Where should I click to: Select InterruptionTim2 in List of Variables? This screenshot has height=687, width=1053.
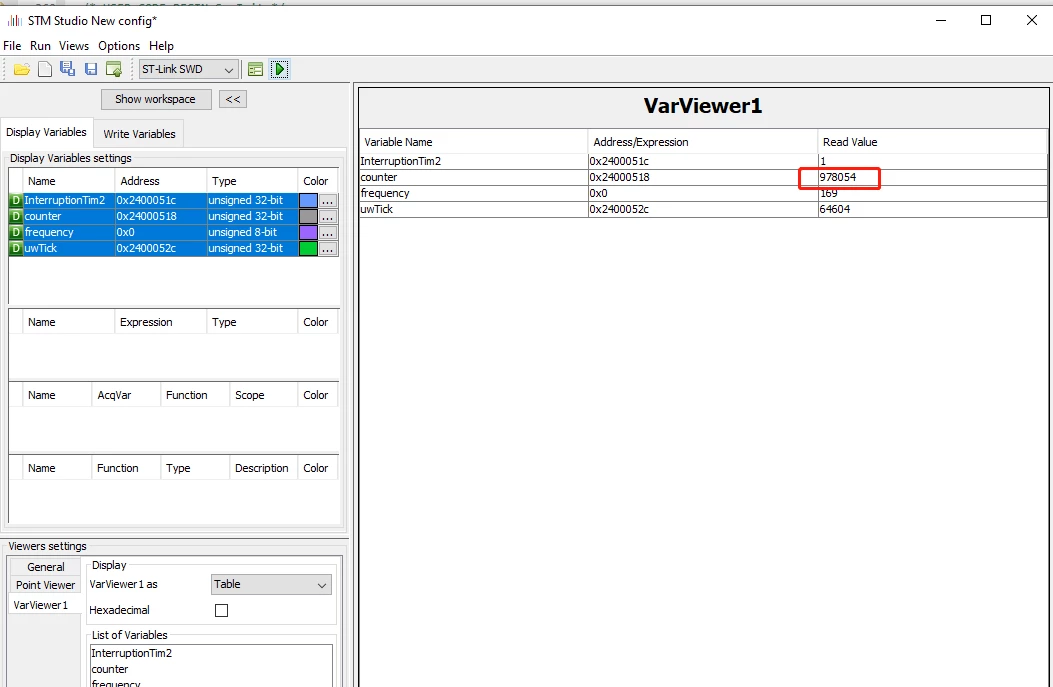pos(132,653)
